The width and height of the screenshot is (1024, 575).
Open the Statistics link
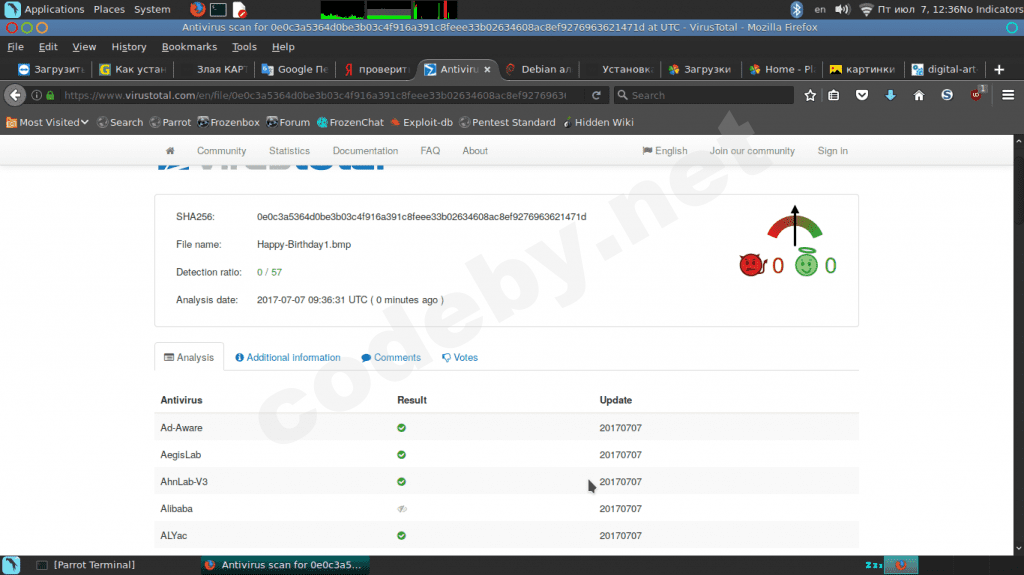click(x=289, y=151)
